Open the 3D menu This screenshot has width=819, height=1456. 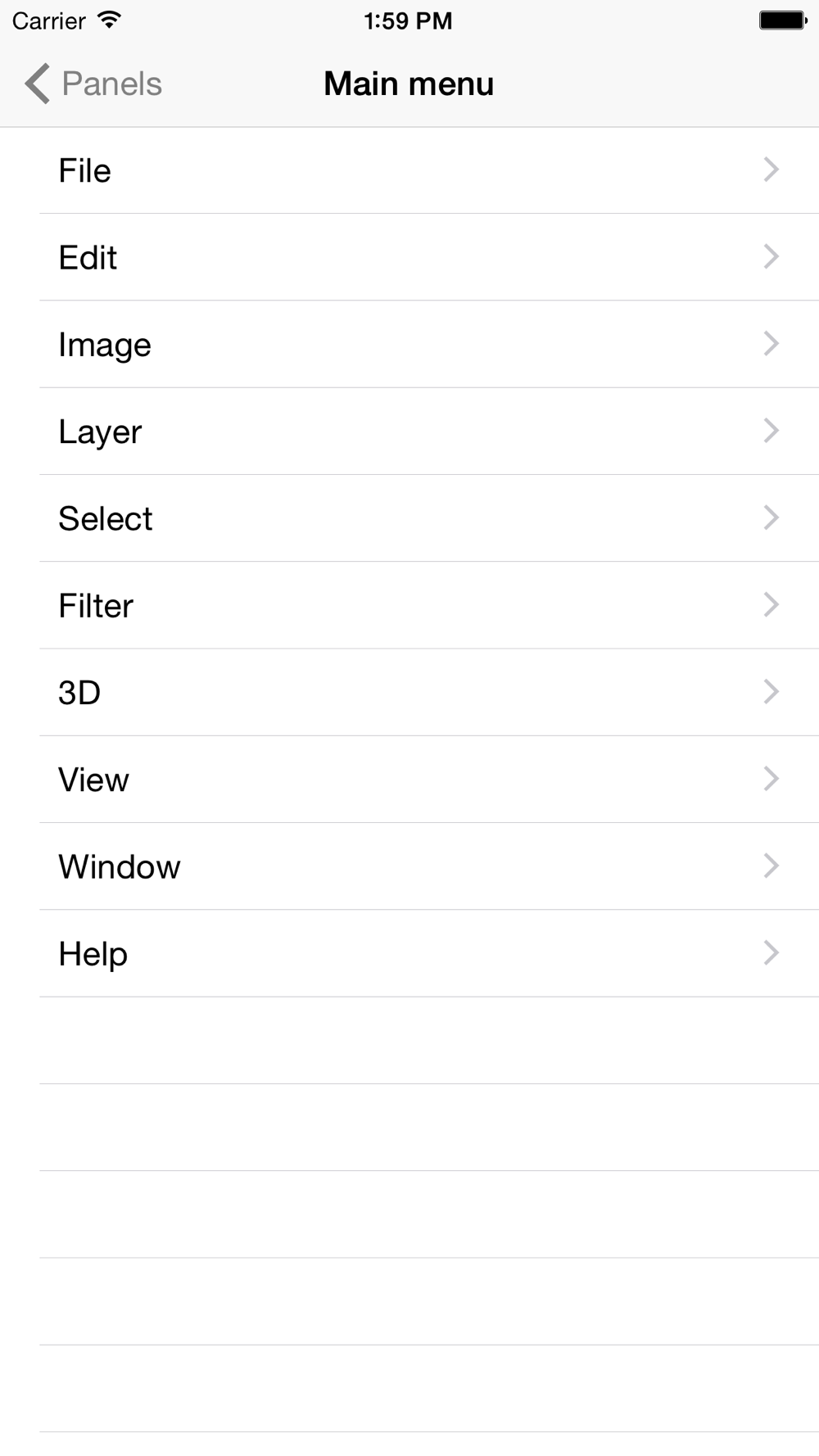pyautogui.click(x=409, y=692)
